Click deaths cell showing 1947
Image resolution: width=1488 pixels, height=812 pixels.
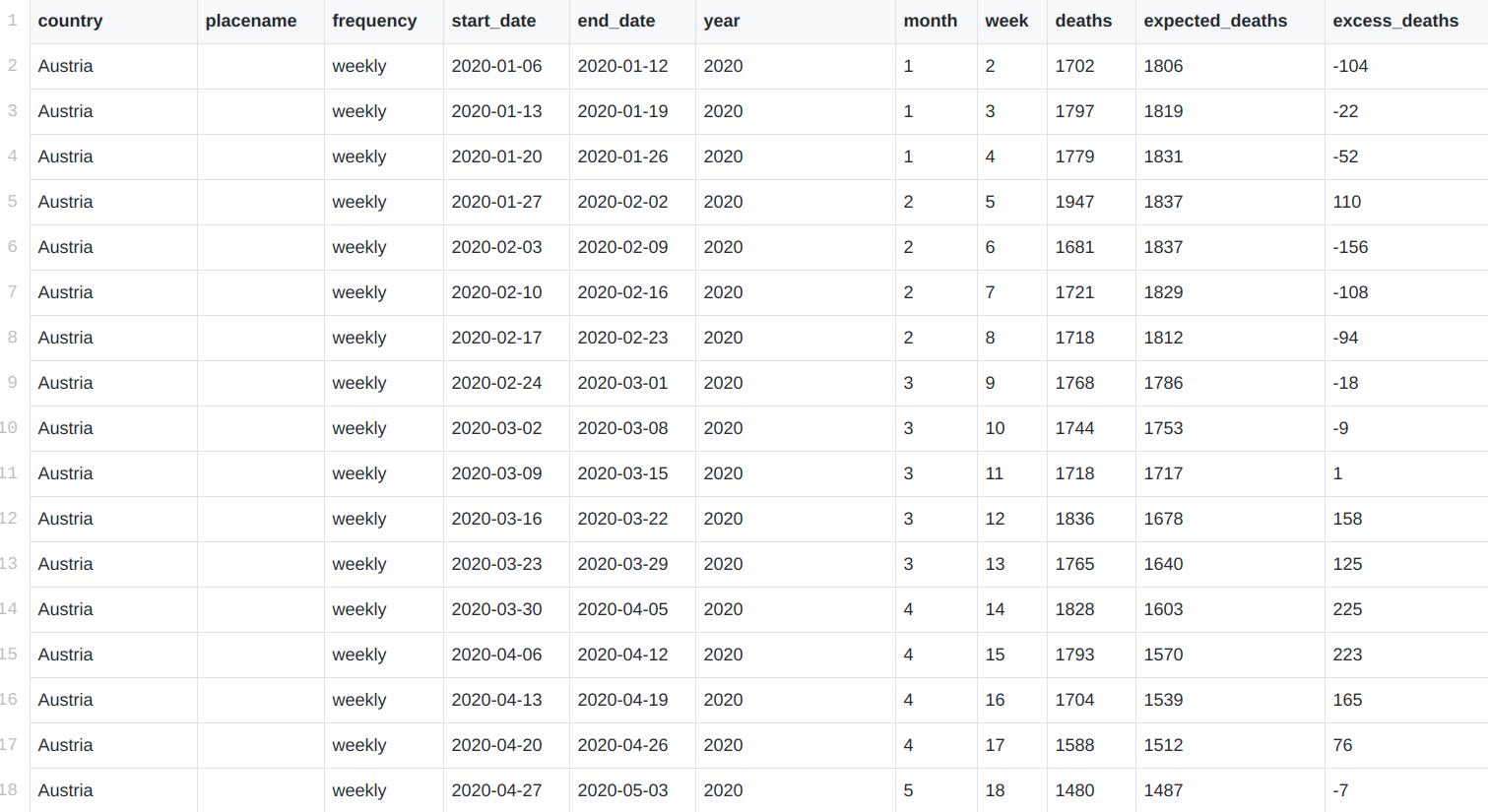(x=1074, y=202)
